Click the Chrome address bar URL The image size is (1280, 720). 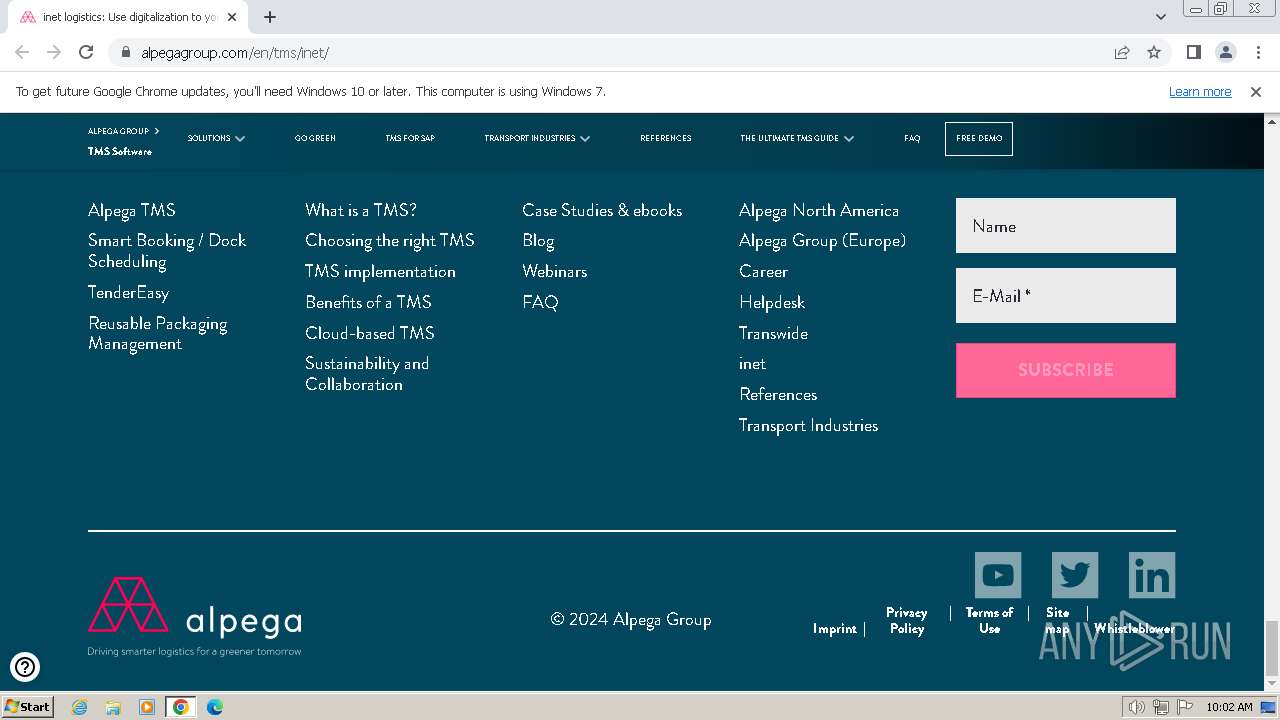[x=235, y=53]
